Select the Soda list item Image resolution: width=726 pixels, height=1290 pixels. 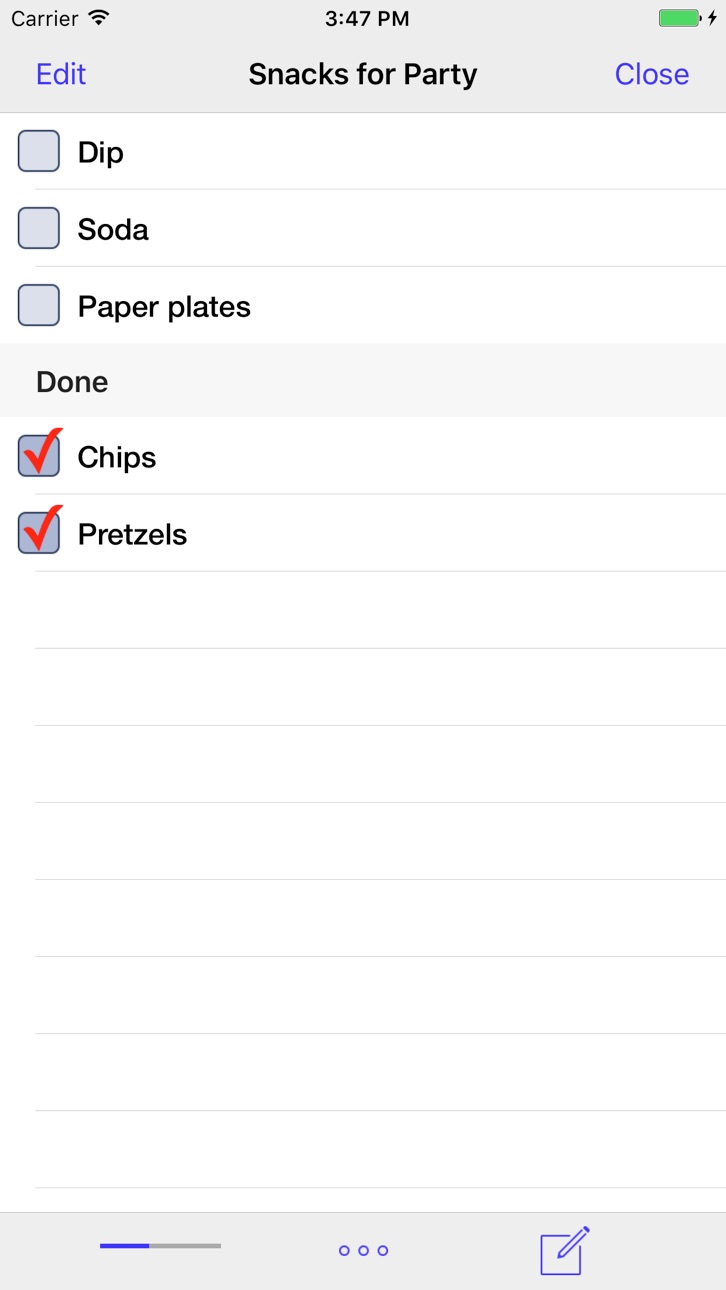click(x=363, y=228)
